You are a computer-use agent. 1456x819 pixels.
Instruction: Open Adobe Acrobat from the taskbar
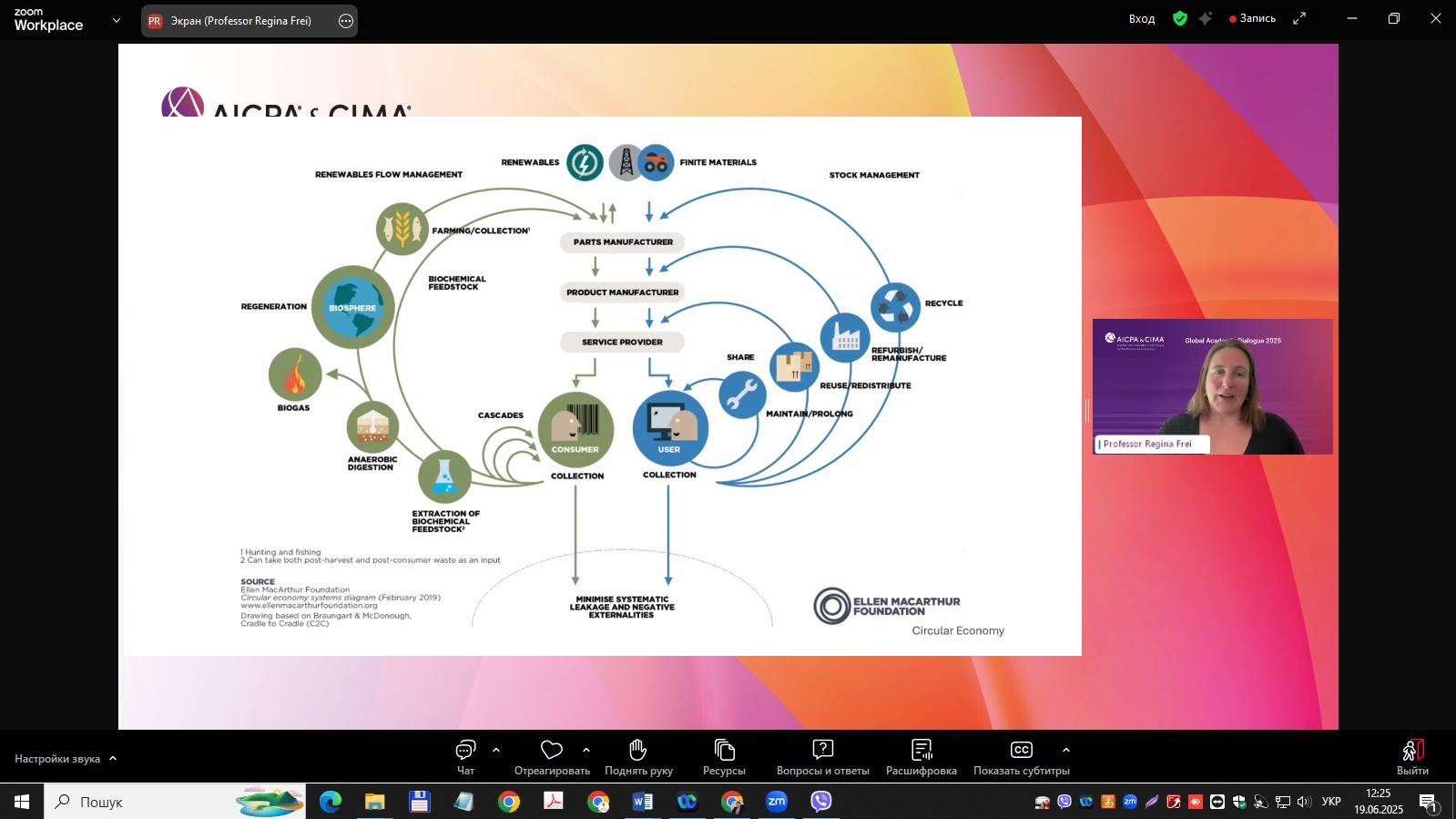553,802
